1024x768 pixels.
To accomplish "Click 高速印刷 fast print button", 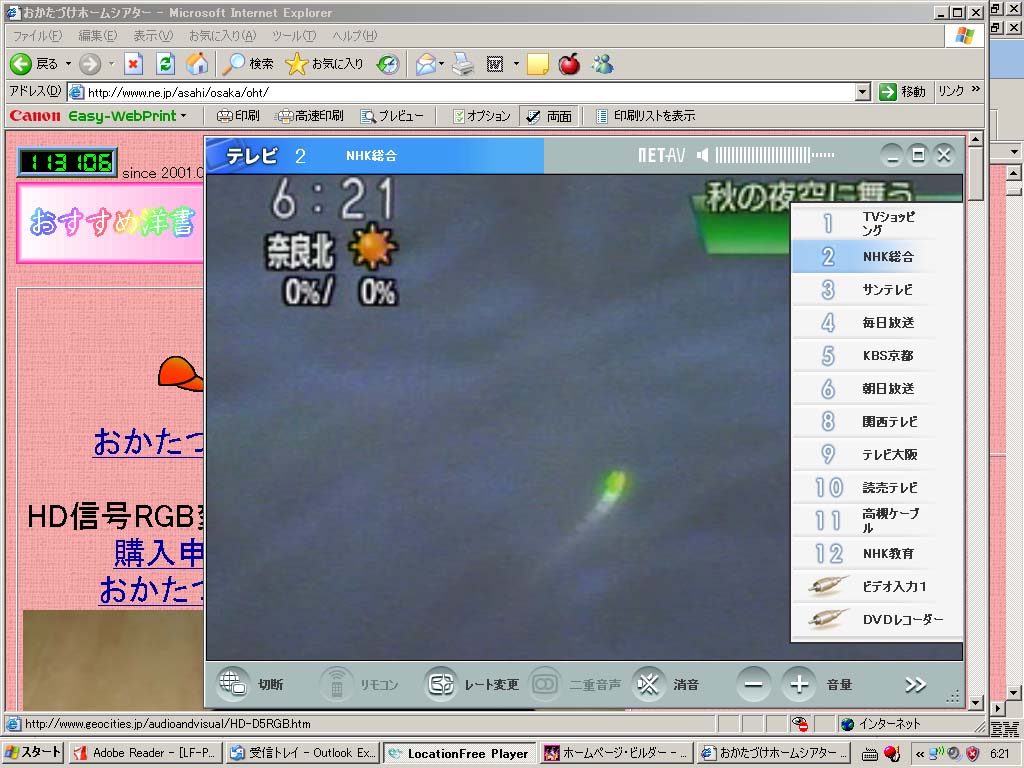I will (x=310, y=116).
